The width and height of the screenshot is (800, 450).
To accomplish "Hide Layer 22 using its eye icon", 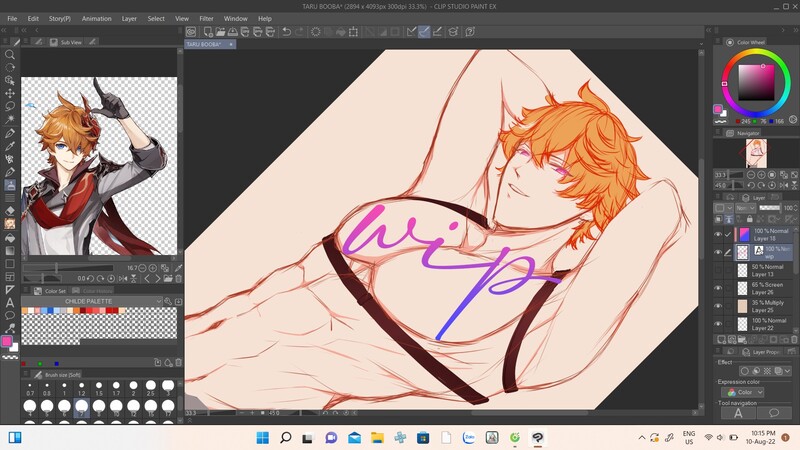I will point(718,324).
